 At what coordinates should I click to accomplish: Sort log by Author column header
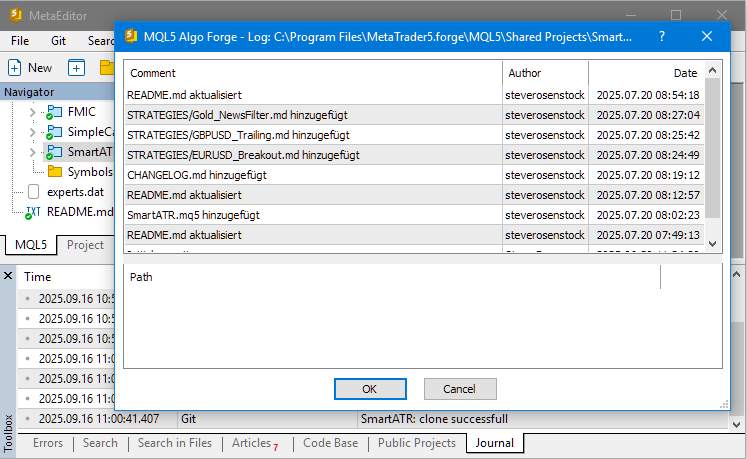click(x=545, y=73)
